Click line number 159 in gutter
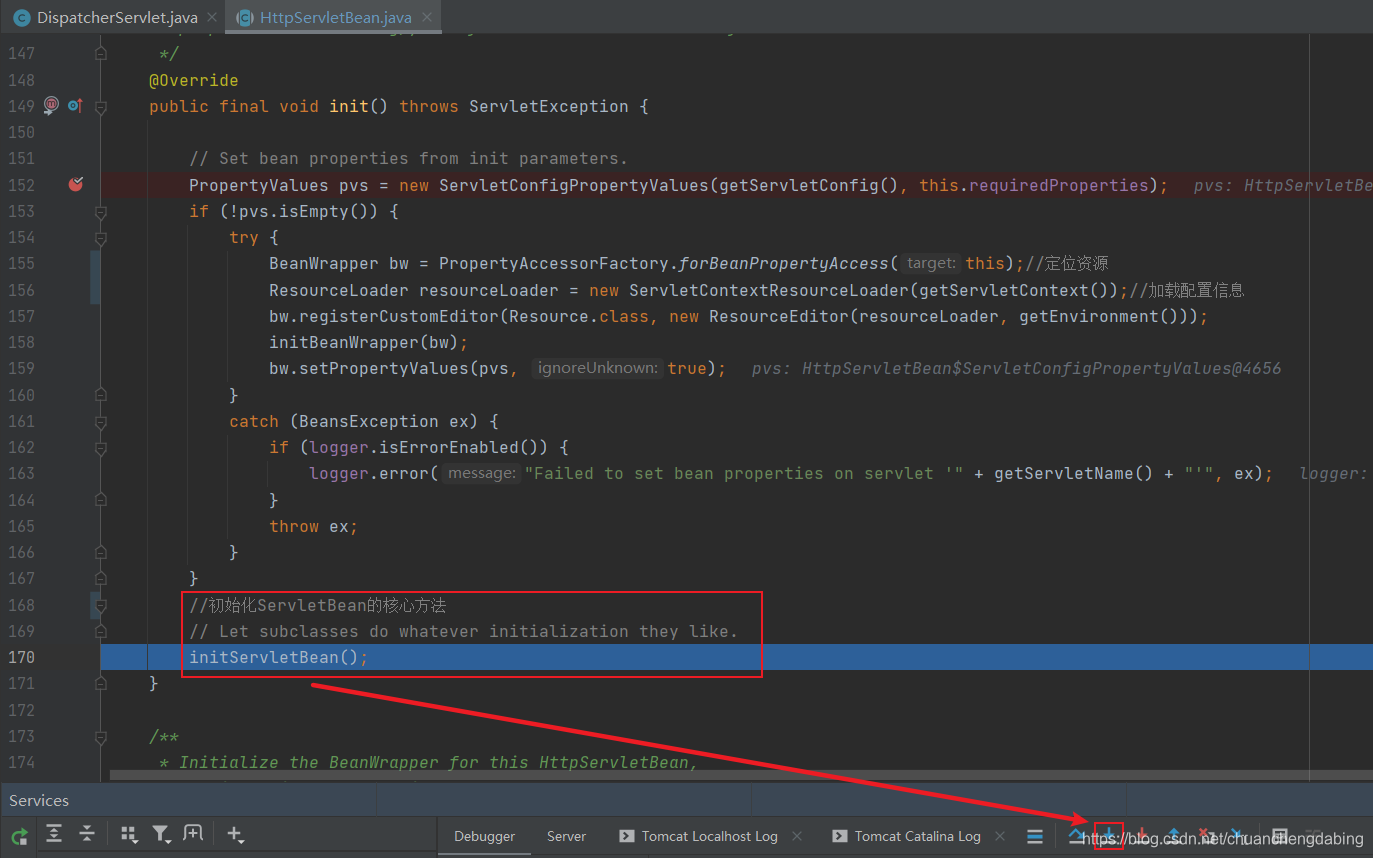This screenshot has height=858, width=1373. coord(22,368)
